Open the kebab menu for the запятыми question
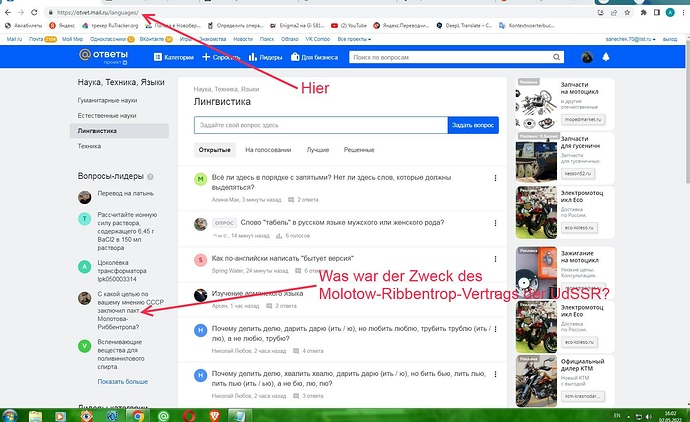 (495, 178)
